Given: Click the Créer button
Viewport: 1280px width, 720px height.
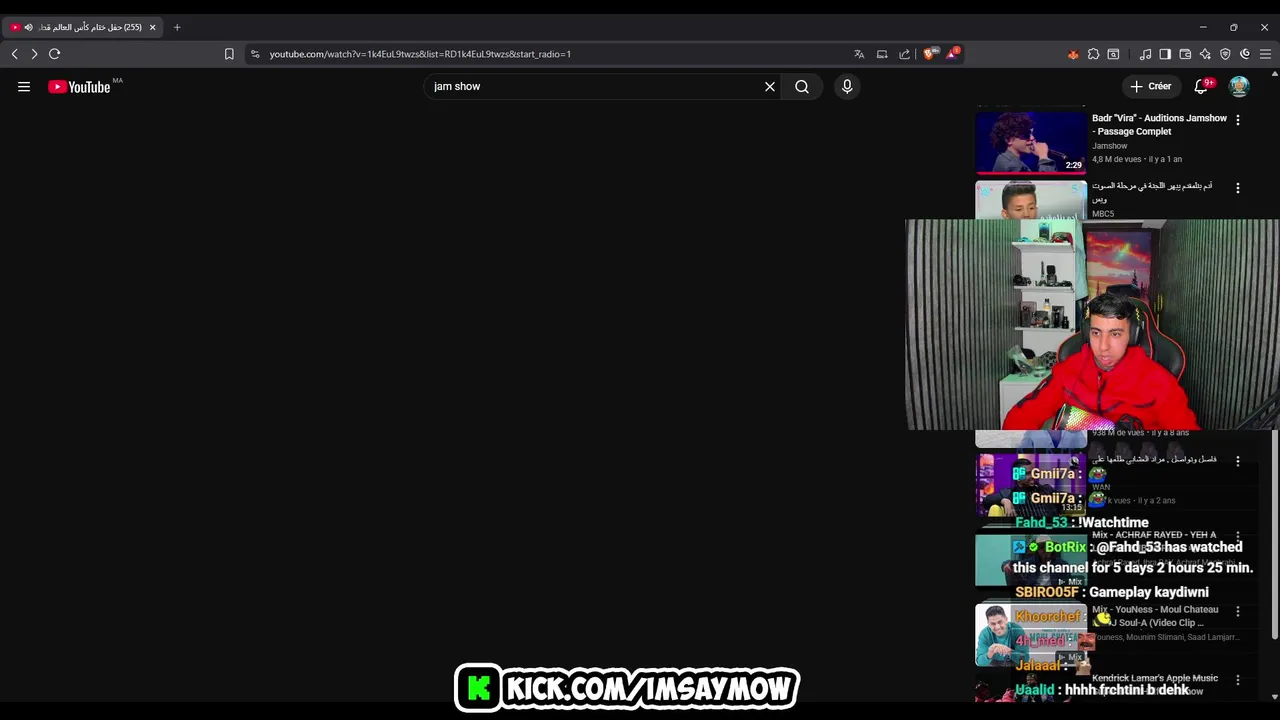Looking at the screenshot, I should pos(1151,87).
